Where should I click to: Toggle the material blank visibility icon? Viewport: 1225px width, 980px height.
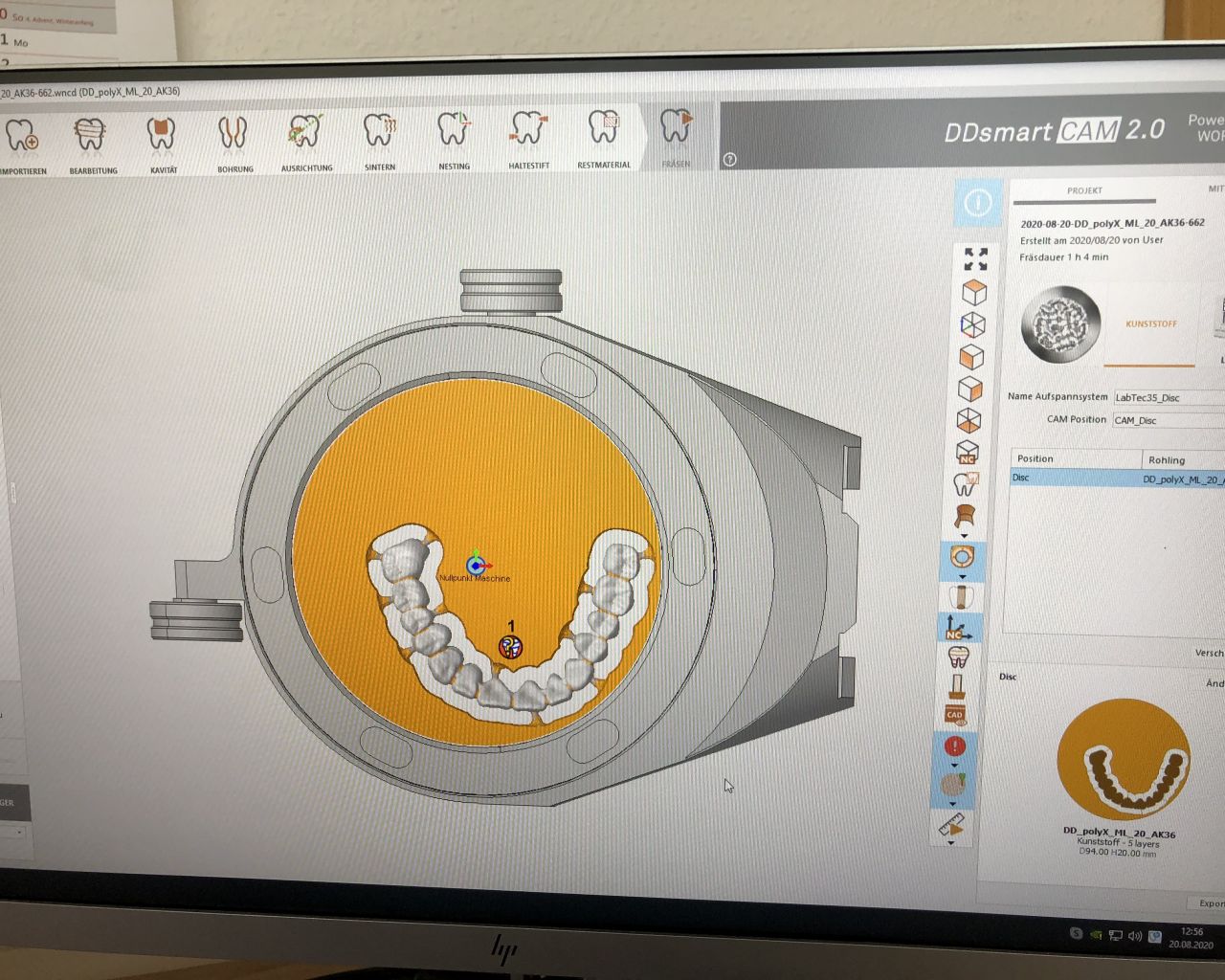(952, 786)
